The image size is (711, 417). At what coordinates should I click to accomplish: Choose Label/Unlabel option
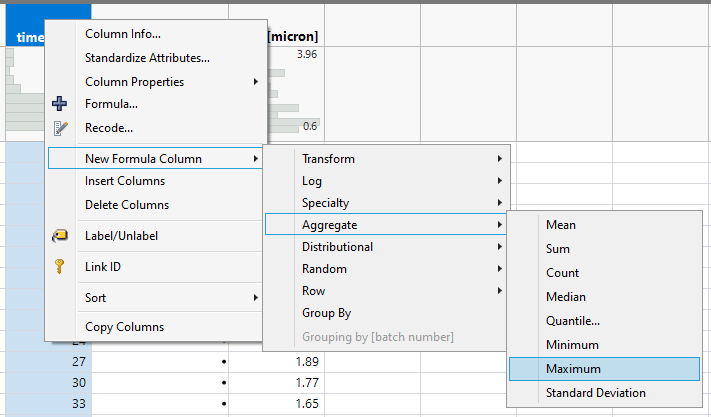coord(155,236)
